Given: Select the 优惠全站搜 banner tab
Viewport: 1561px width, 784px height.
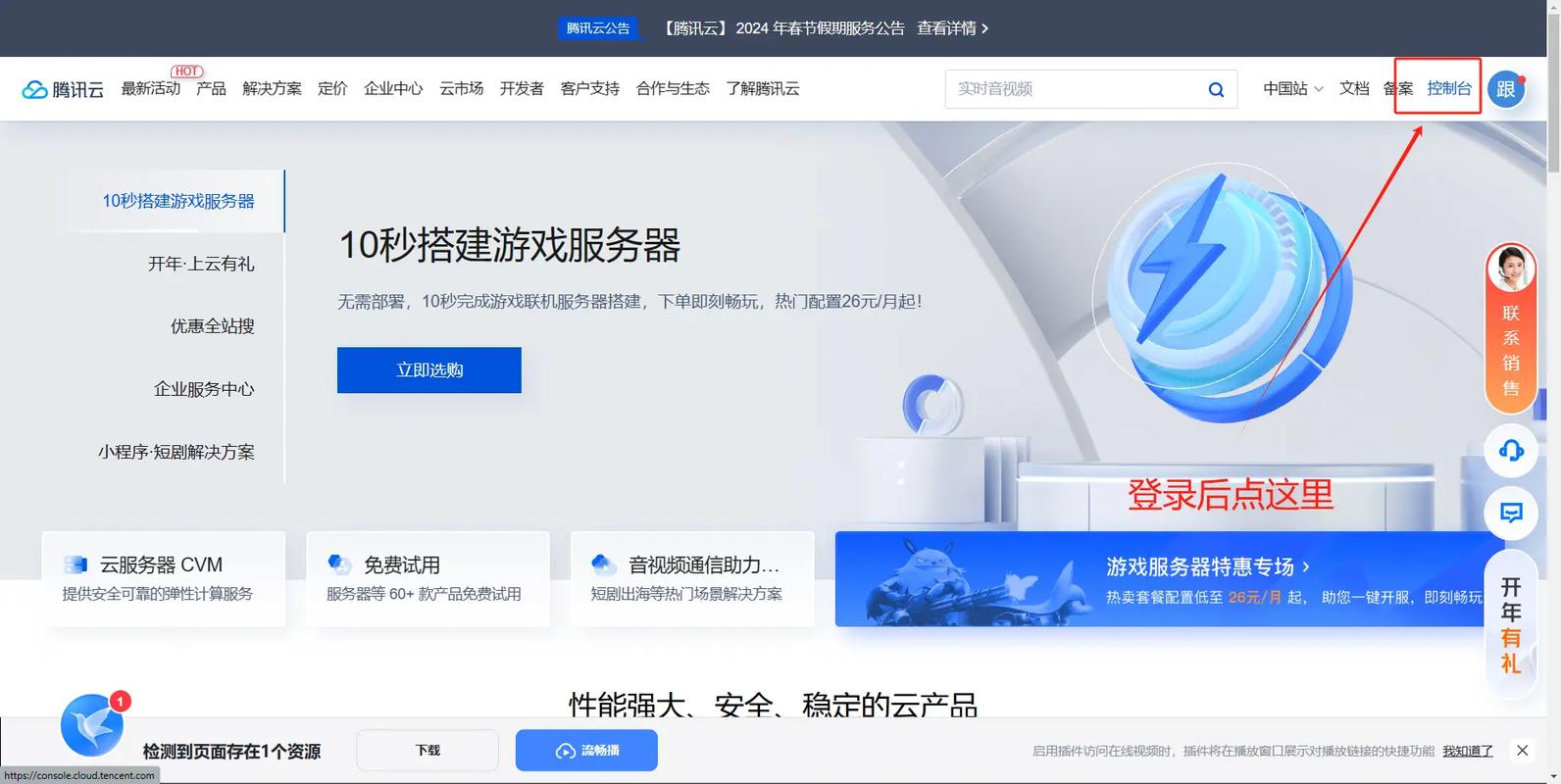Looking at the screenshot, I should (212, 326).
